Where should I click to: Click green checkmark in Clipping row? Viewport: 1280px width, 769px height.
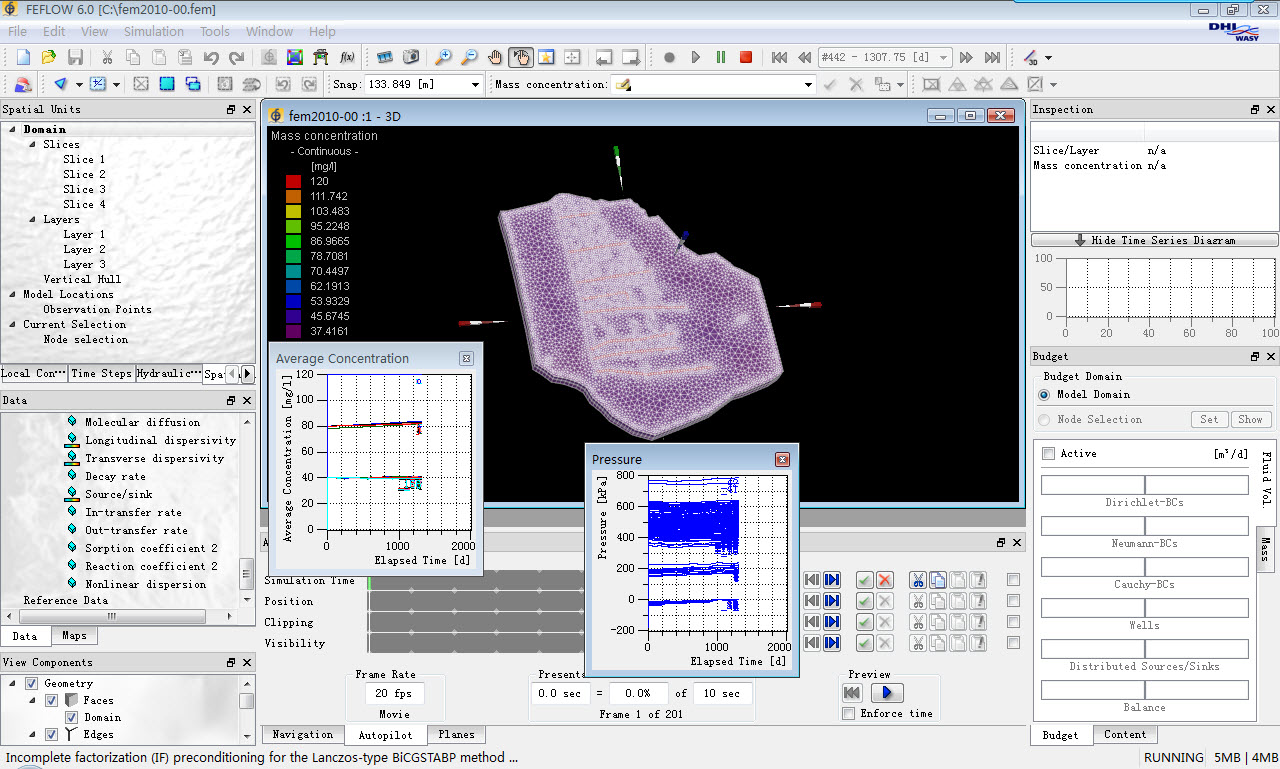(865, 622)
